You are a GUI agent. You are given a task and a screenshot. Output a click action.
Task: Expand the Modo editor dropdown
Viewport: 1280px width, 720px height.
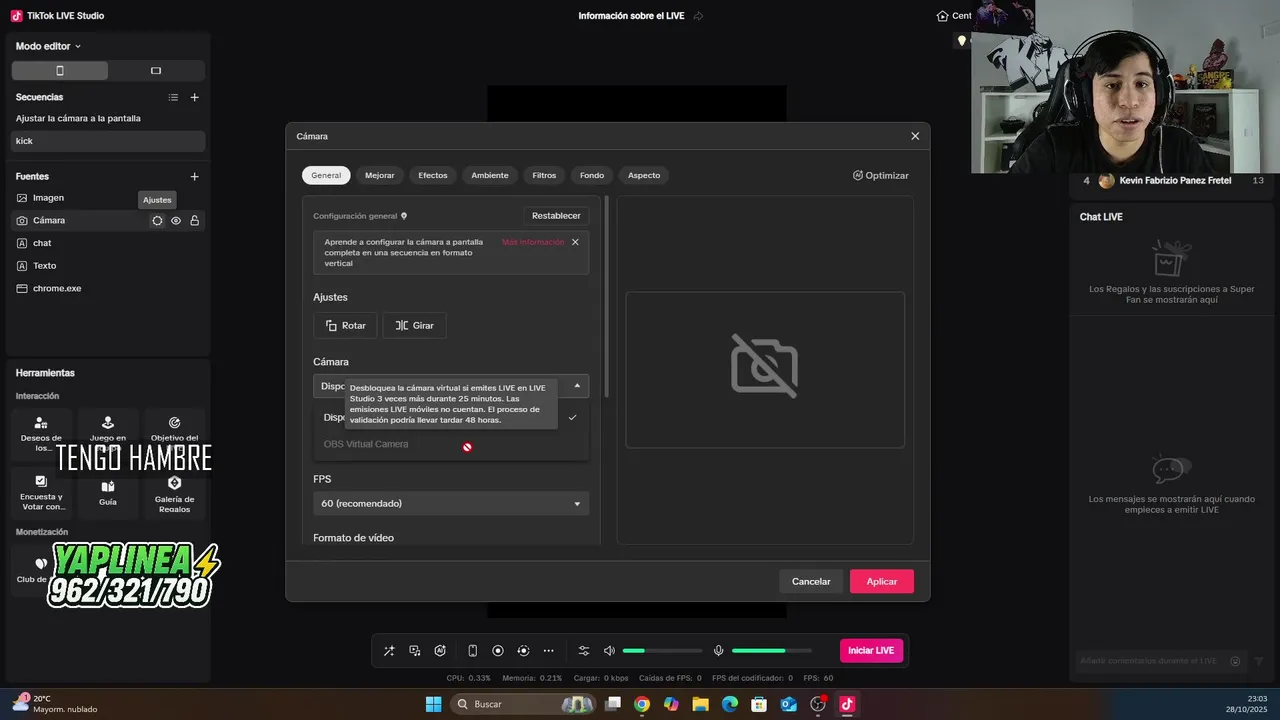[48, 46]
